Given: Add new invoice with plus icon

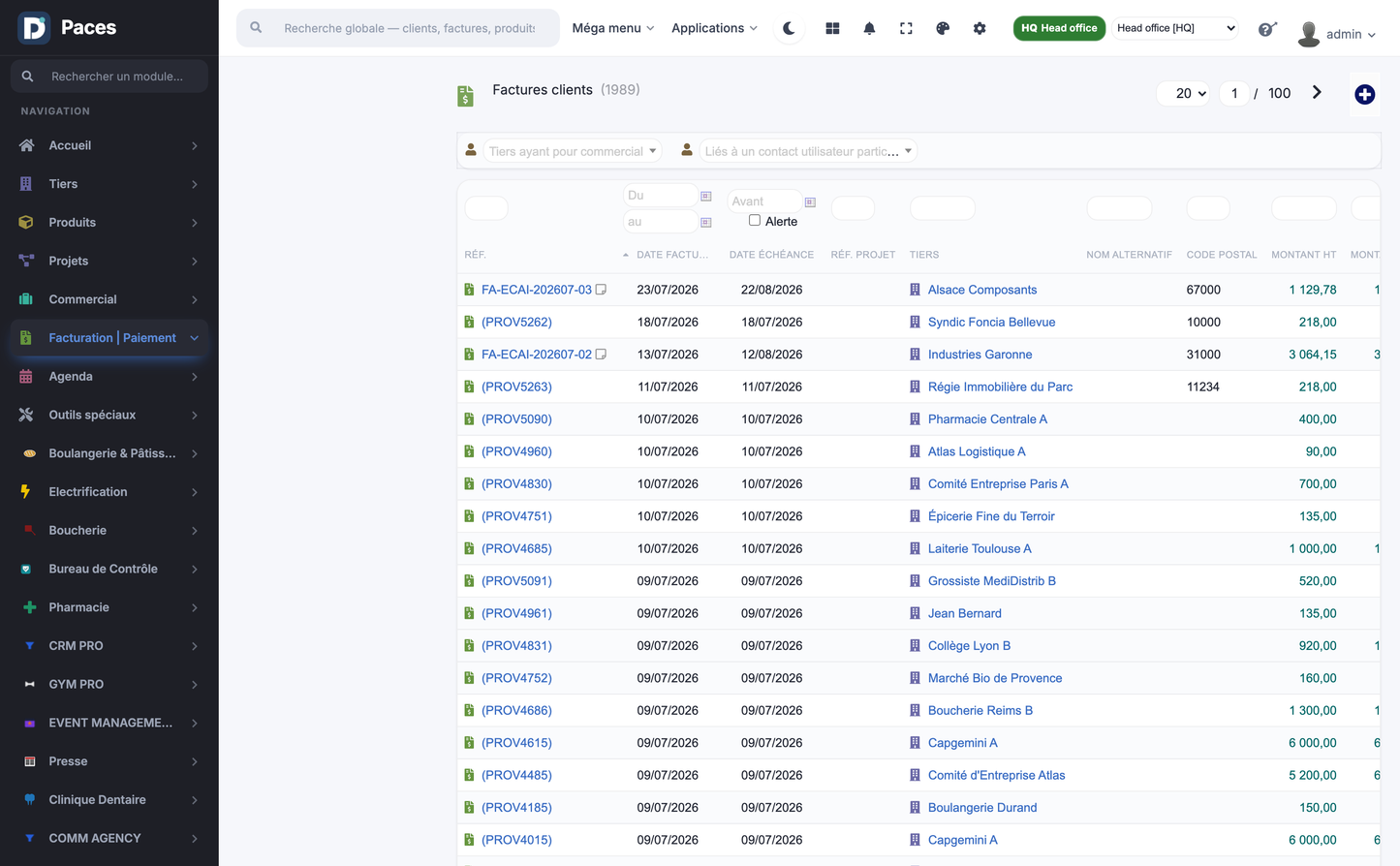Looking at the screenshot, I should (1364, 94).
